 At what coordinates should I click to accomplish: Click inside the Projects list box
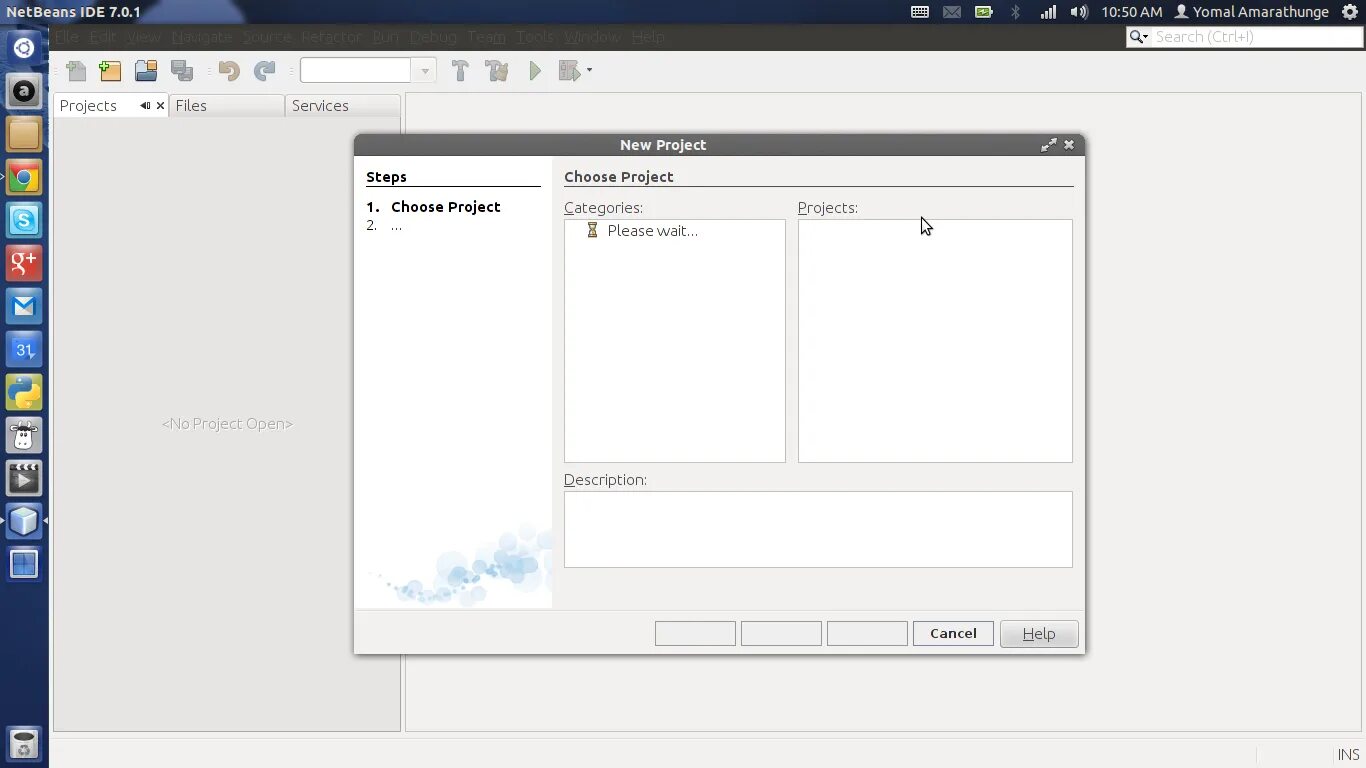coord(935,341)
